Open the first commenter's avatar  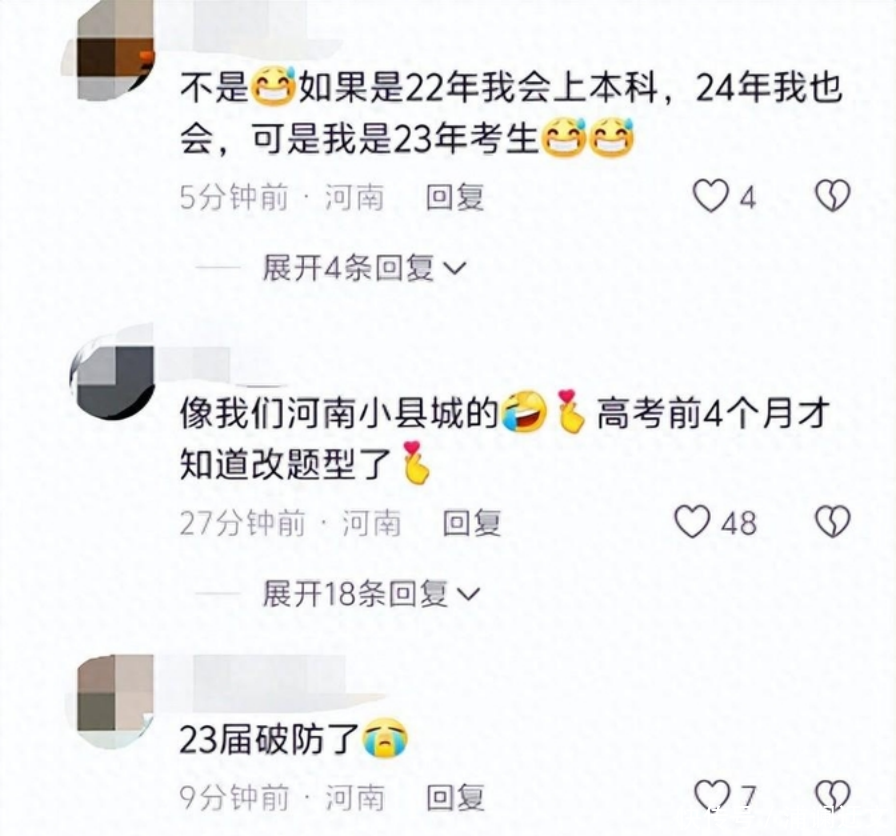(109, 50)
